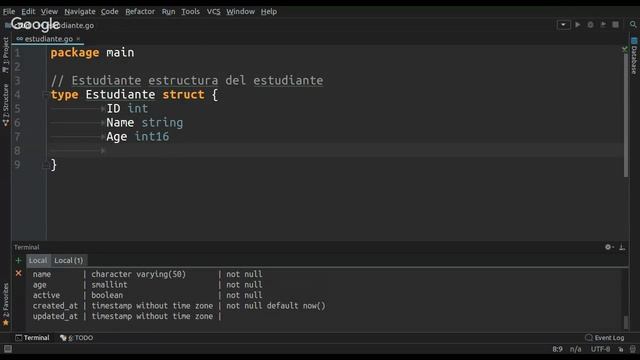
Task: Click the editor vertical scrollbar
Action: click(626, 116)
